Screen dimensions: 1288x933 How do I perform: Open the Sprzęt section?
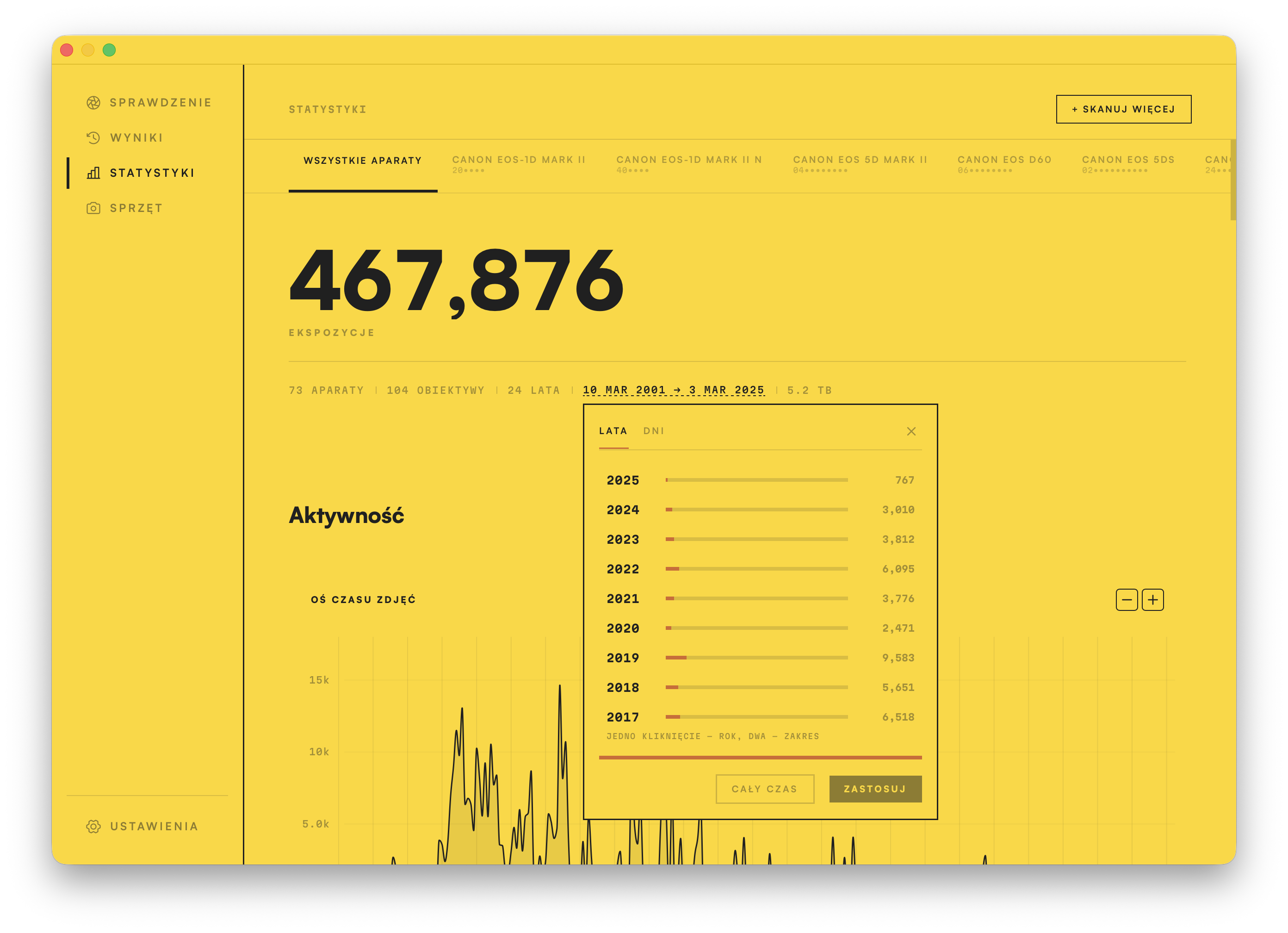pyautogui.click(x=136, y=208)
